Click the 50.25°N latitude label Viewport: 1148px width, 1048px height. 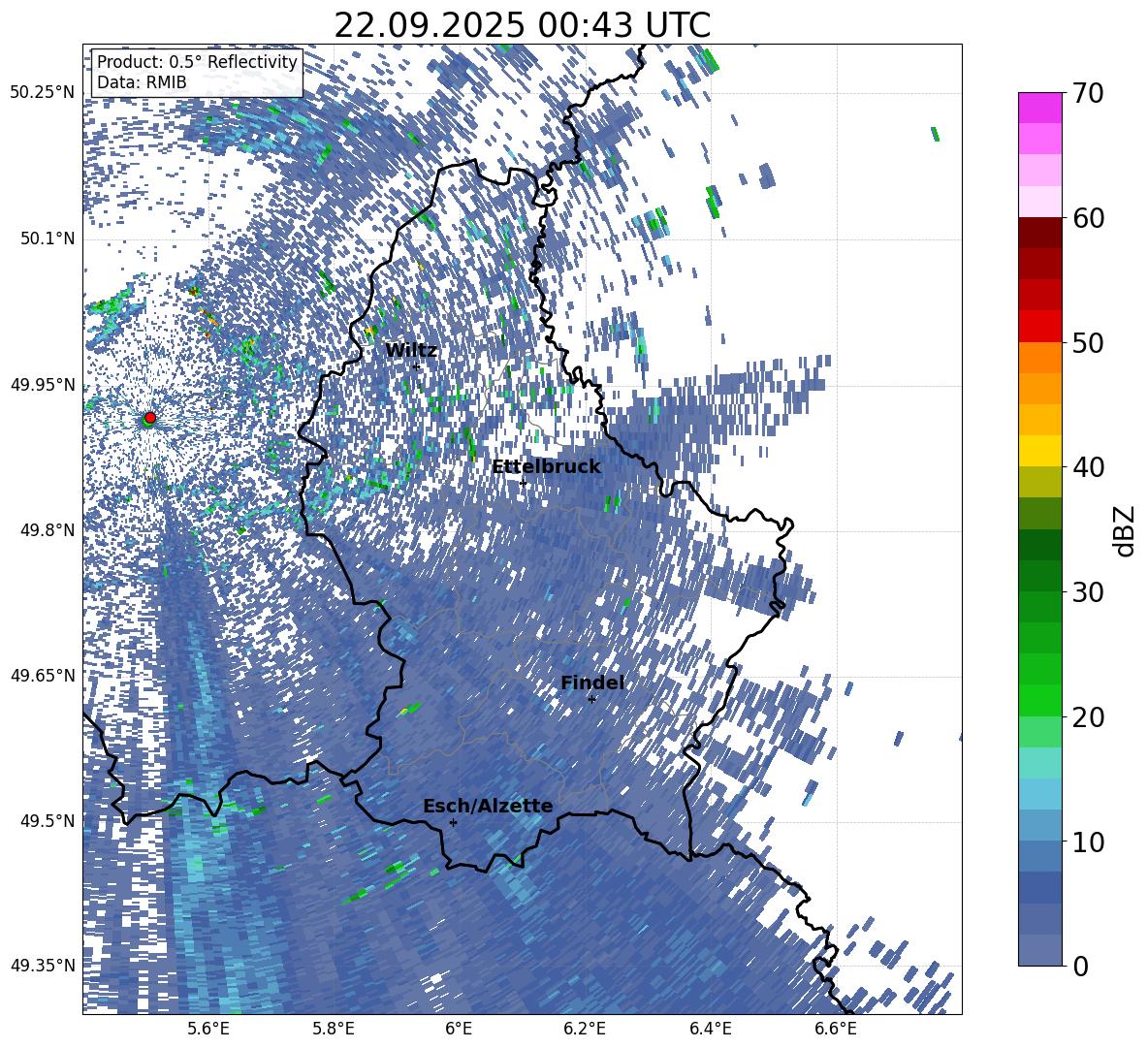43,93
